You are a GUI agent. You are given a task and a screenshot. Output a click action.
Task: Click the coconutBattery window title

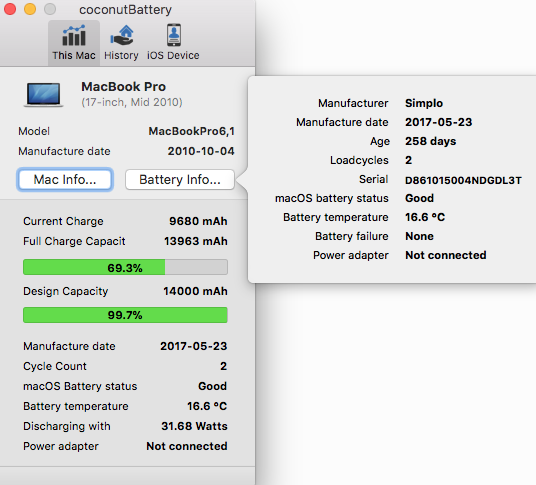click(125, 10)
